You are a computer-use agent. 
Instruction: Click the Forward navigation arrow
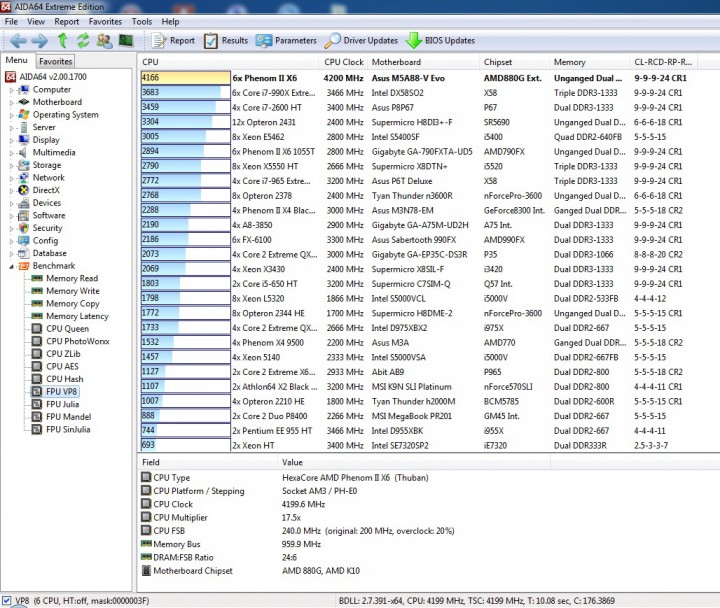click(39, 41)
